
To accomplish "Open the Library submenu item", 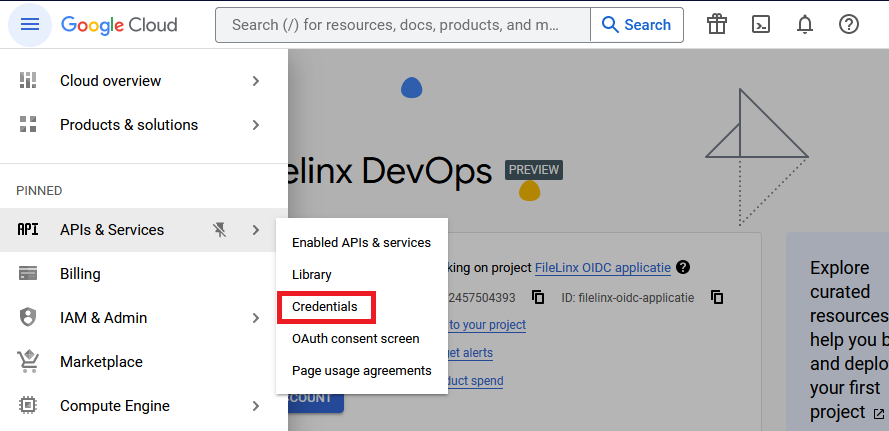I will [x=362, y=274].
